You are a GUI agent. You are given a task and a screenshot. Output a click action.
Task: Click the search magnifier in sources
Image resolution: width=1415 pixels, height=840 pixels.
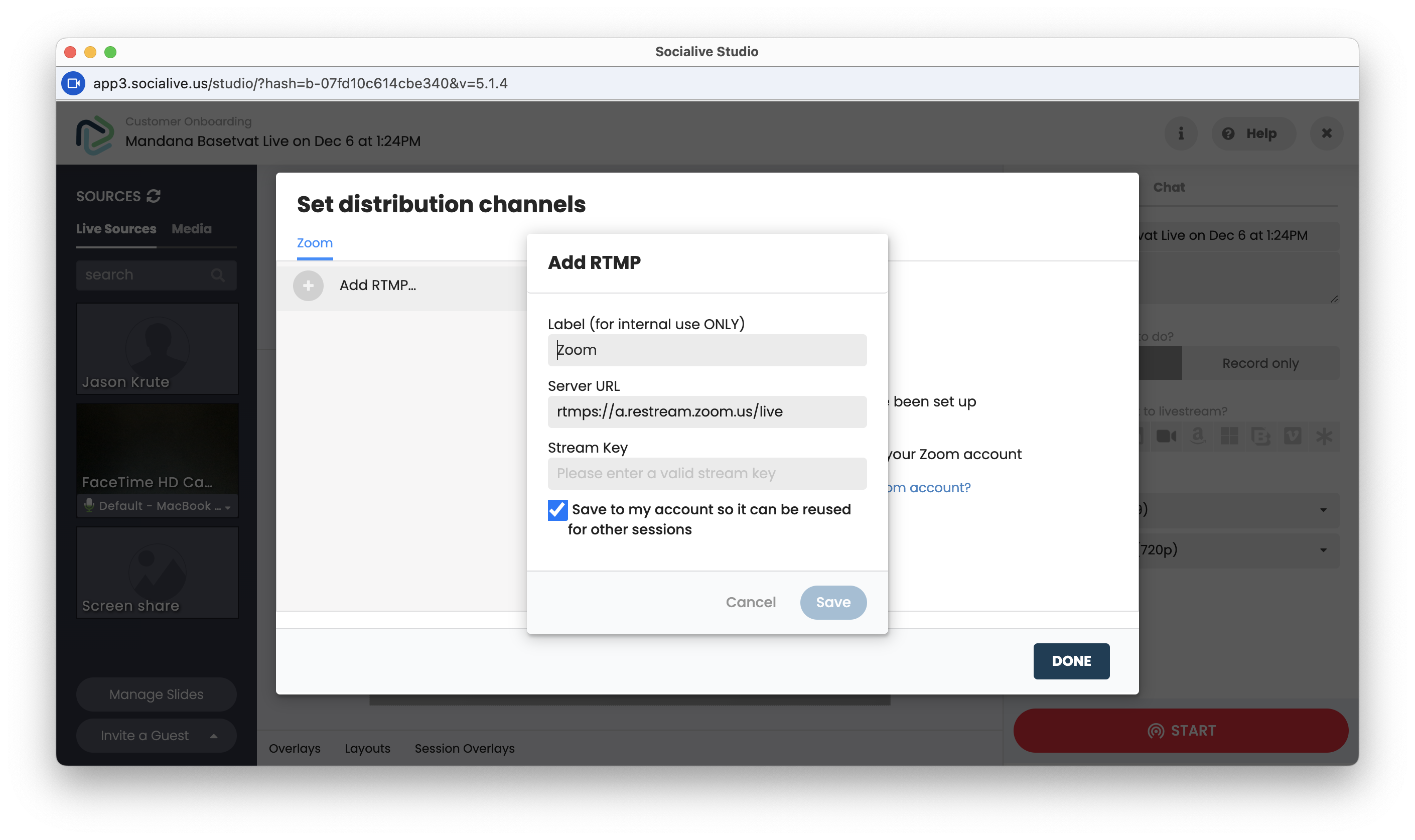pyautogui.click(x=218, y=275)
